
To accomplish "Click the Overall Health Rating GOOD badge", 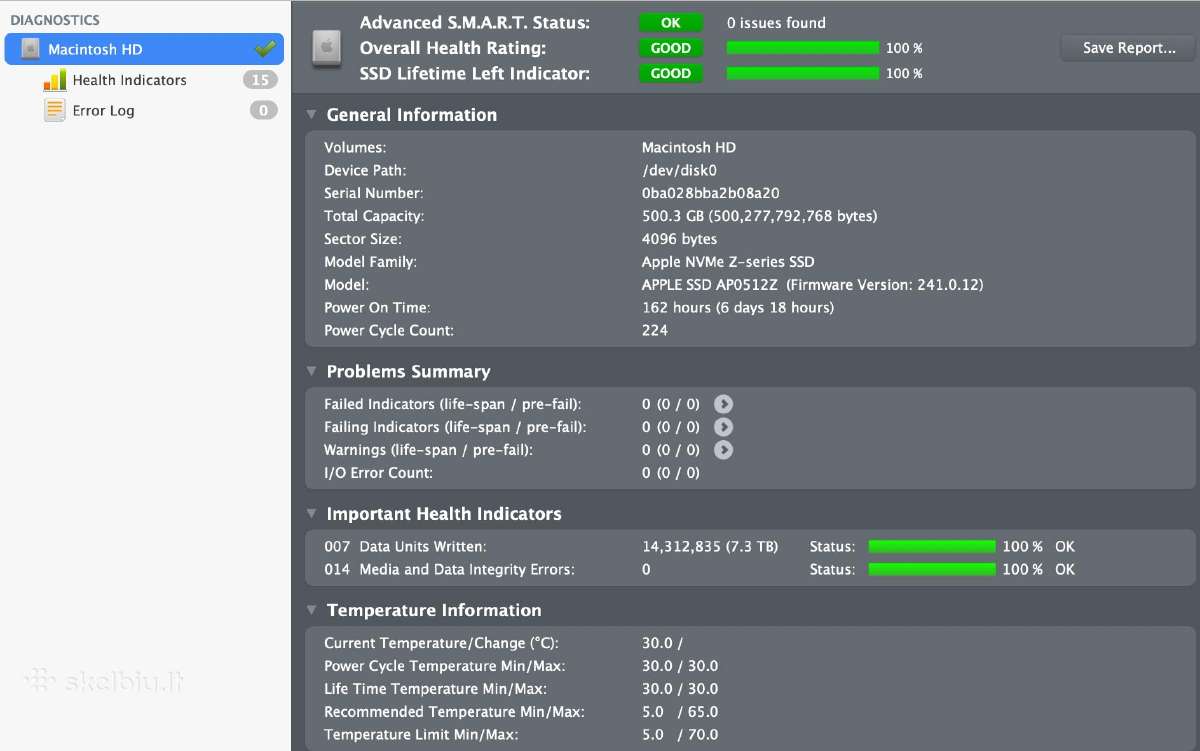I will coord(671,48).
